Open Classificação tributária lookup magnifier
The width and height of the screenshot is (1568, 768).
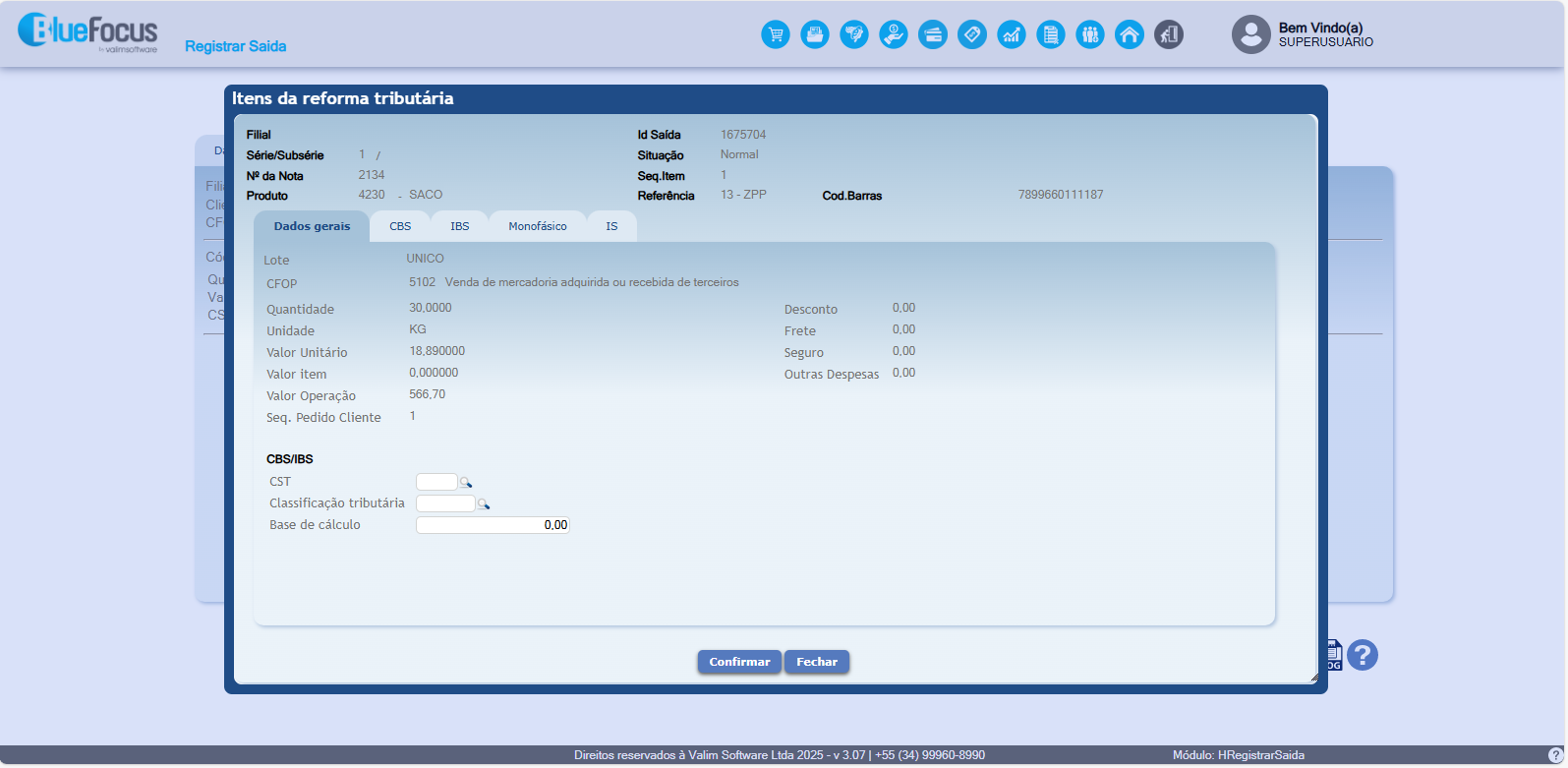[484, 503]
